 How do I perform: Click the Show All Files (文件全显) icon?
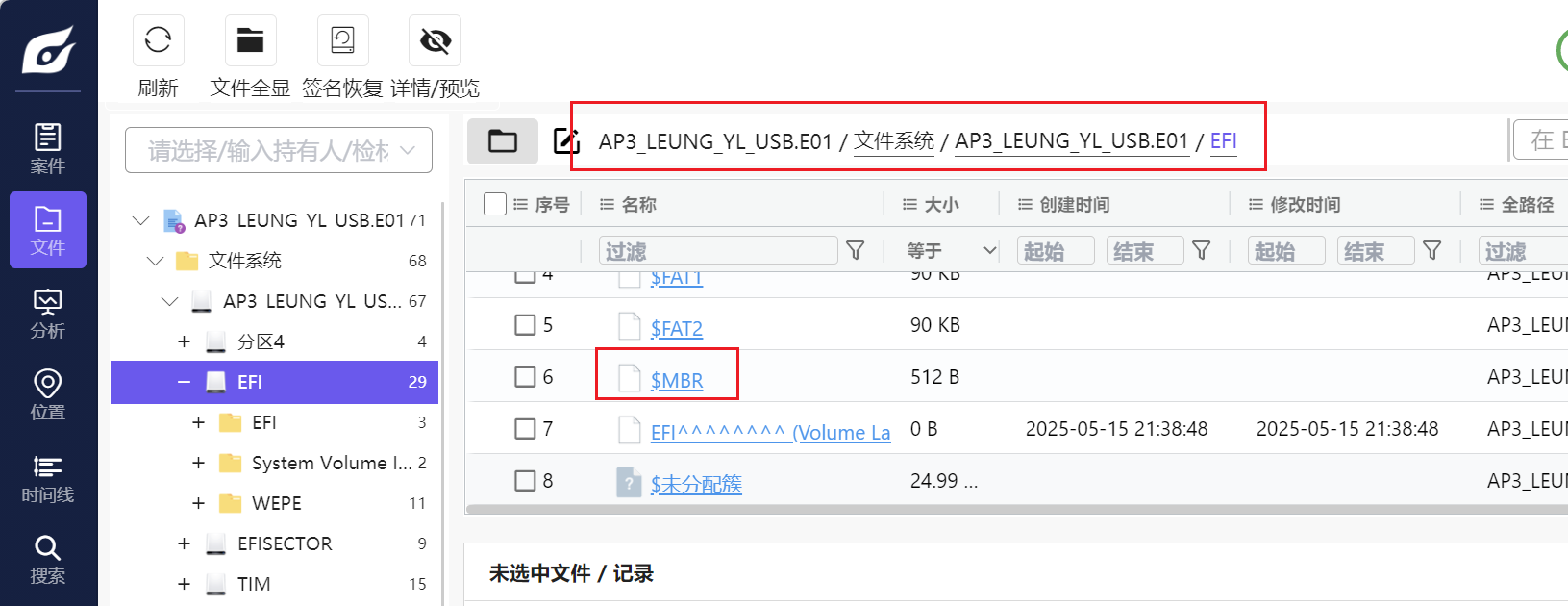250,40
